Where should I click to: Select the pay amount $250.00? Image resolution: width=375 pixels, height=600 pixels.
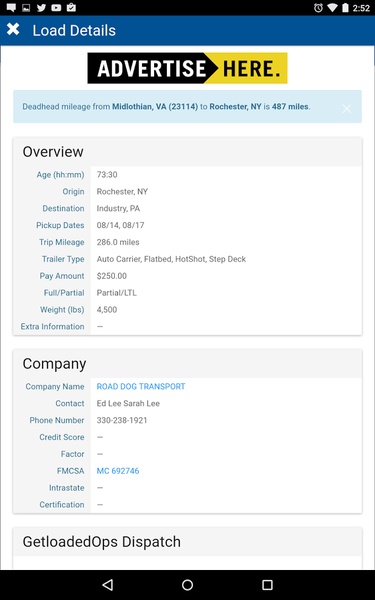tap(111, 276)
